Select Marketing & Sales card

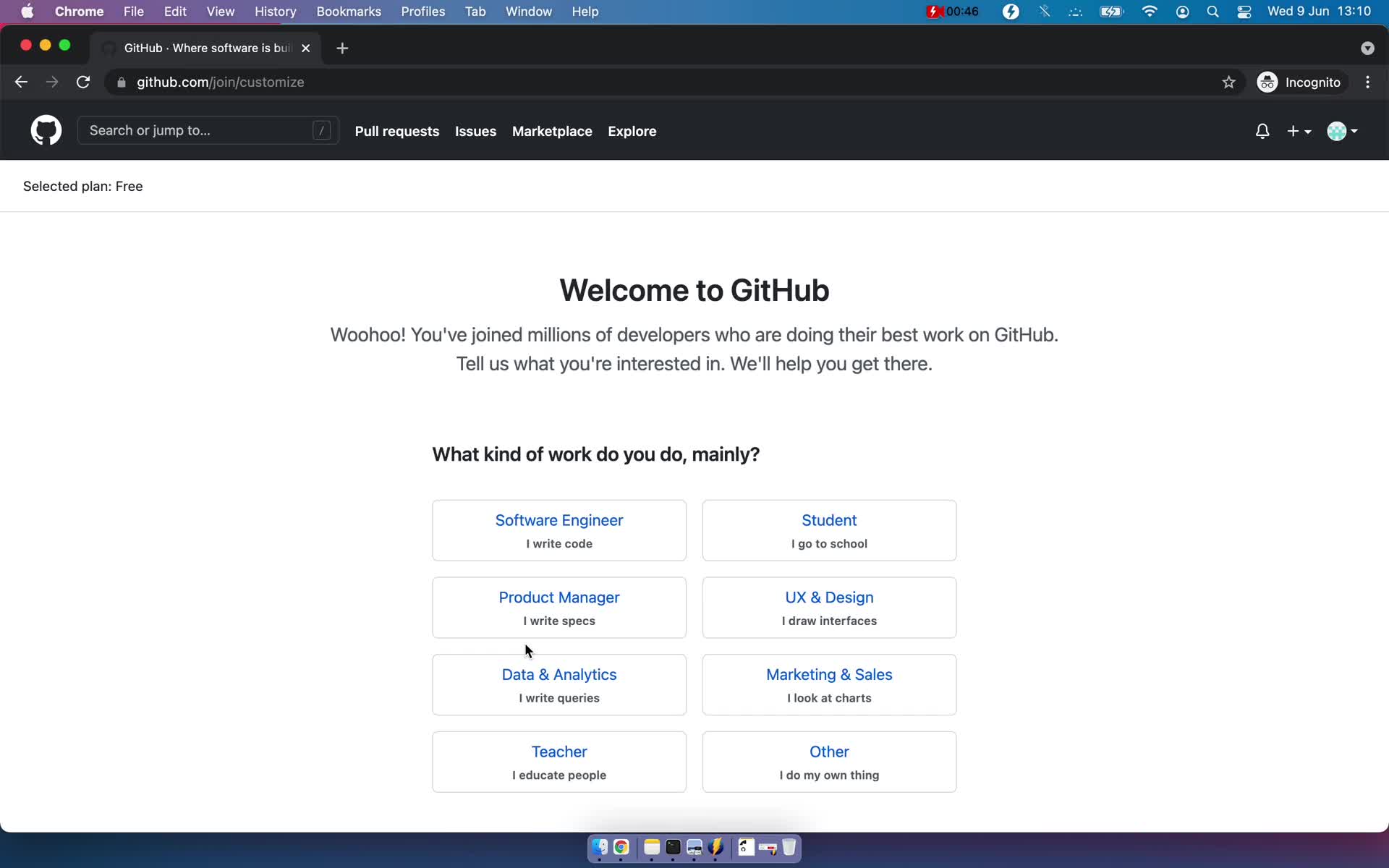(829, 685)
